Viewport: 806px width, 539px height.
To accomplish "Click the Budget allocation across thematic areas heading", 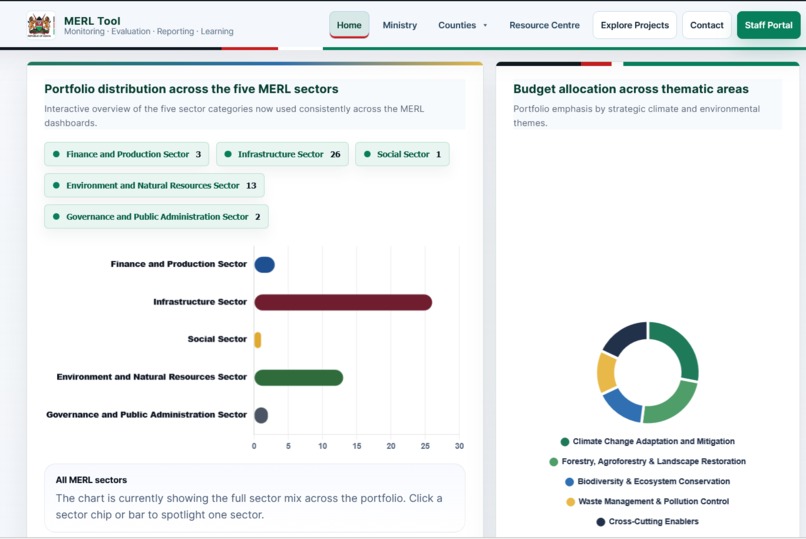I will tap(631, 89).
